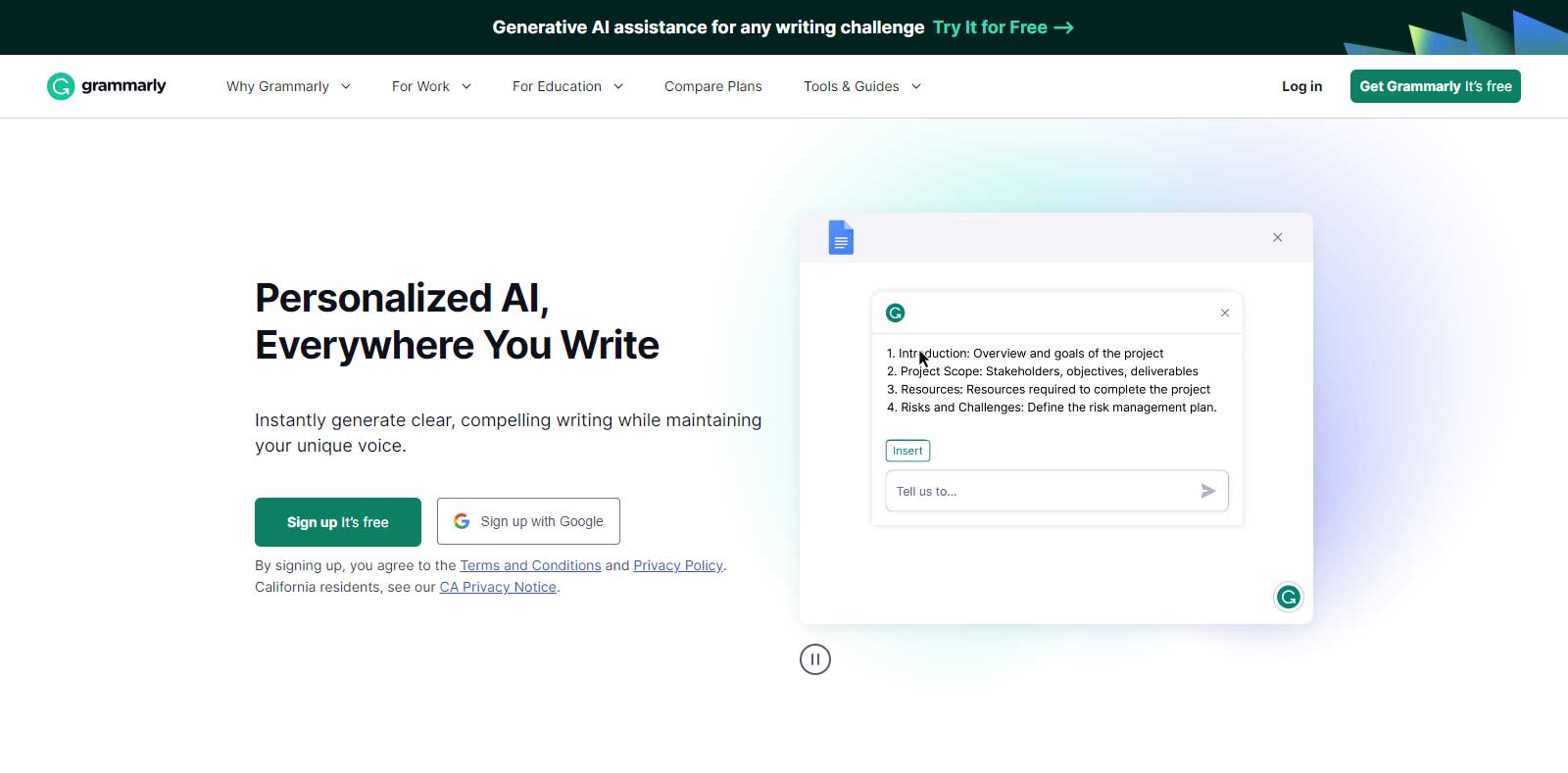The height and width of the screenshot is (773, 1568).
Task: Click the Grammarly icon in suggestion card
Action: (895, 313)
